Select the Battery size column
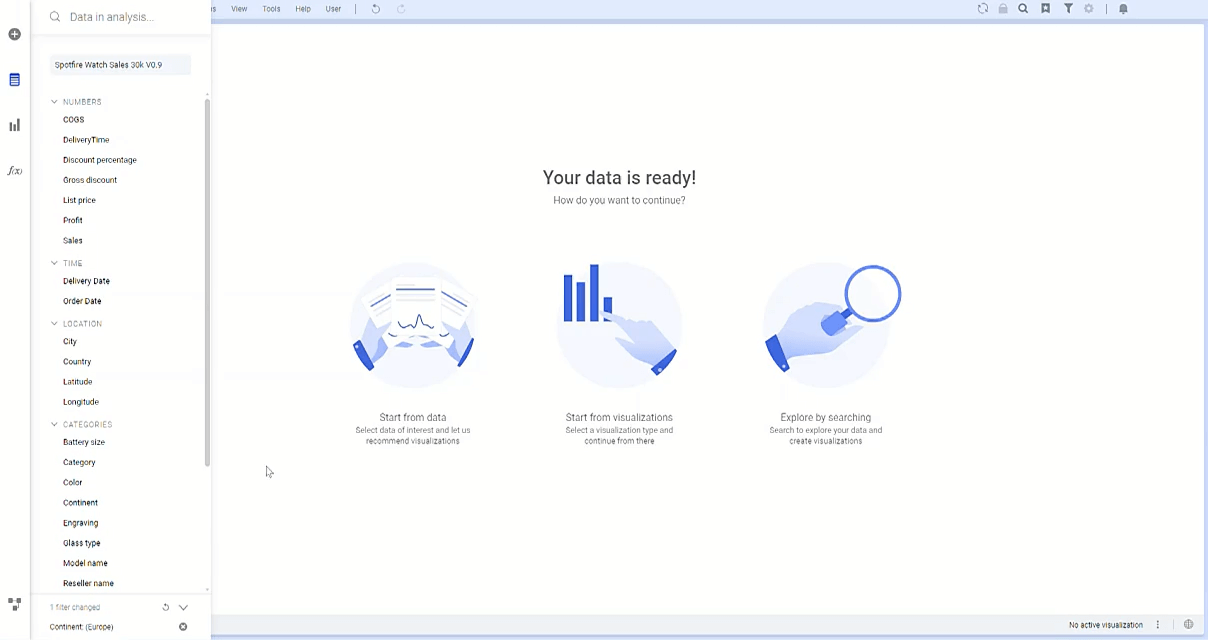1208x640 pixels. (x=84, y=442)
